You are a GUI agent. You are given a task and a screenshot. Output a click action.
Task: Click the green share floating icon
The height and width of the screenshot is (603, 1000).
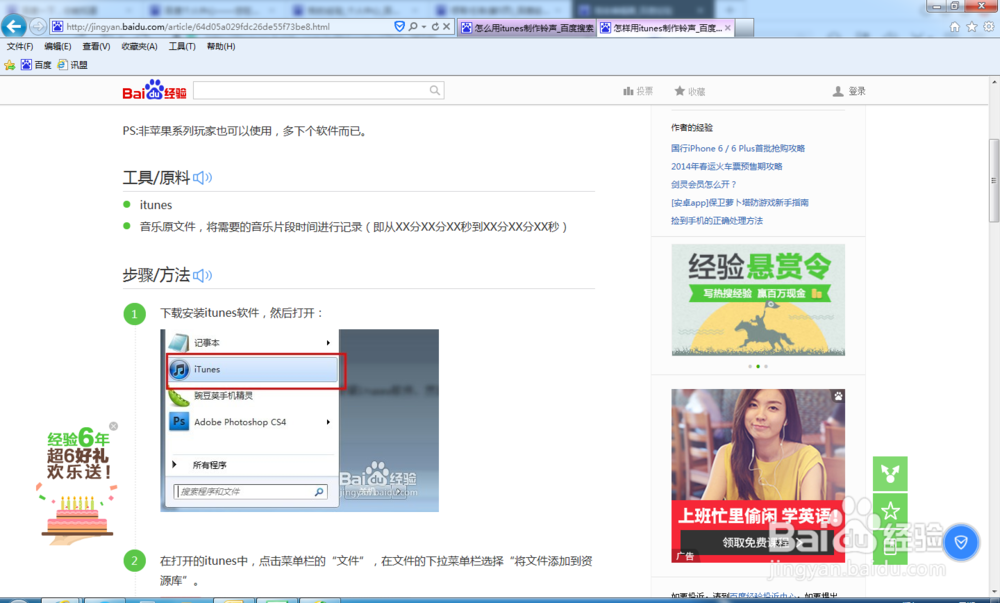tap(890, 474)
